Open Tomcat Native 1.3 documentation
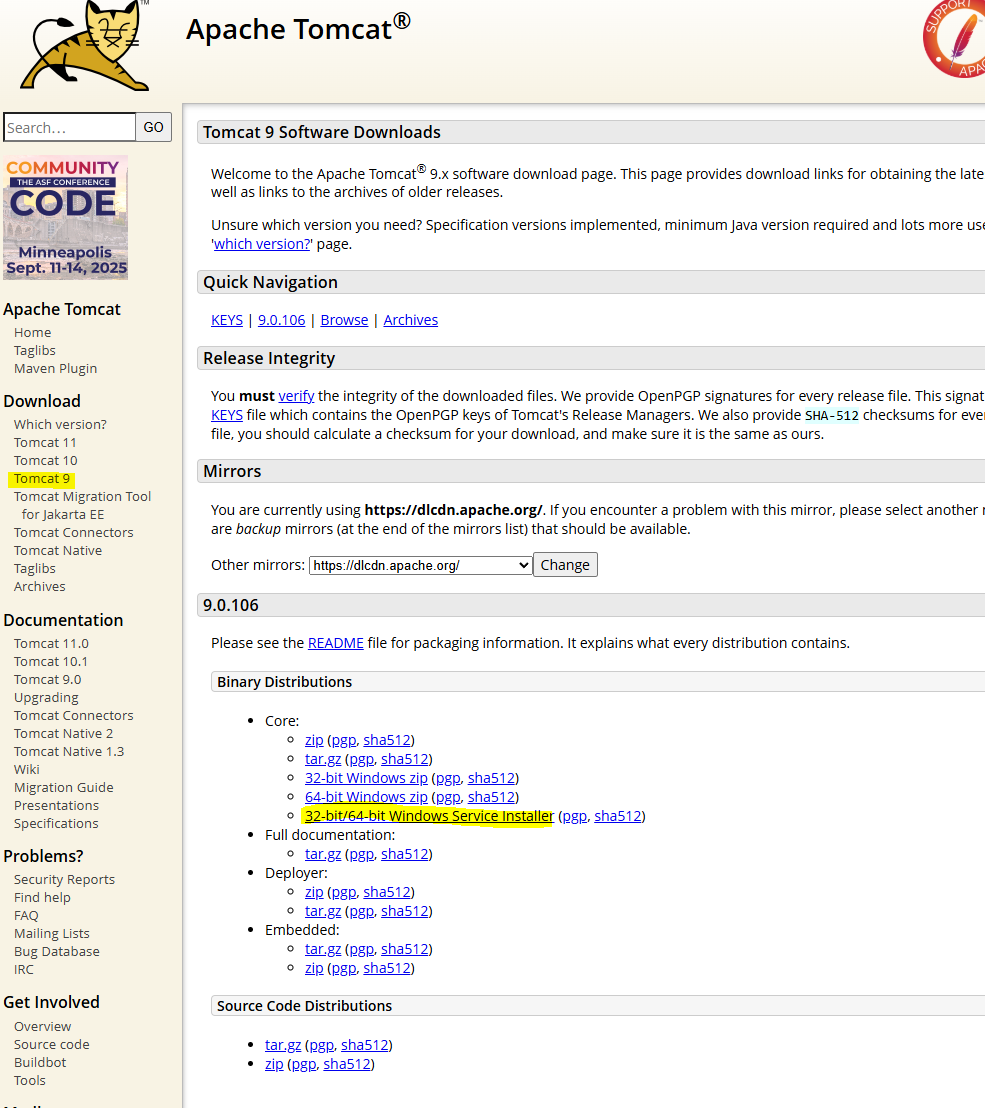This screenshot has width=985, height=1108. click(x=69, y=751)
